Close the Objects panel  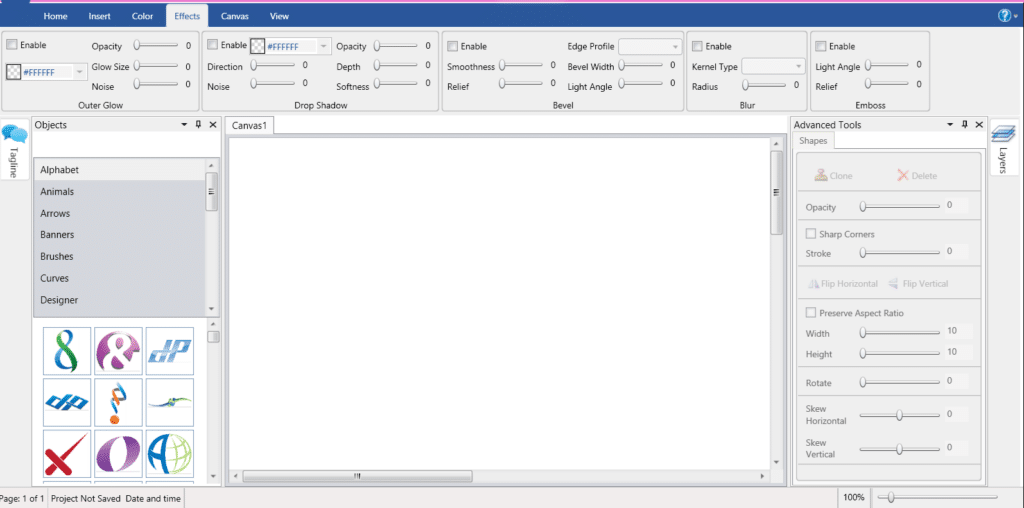pyautogui.click(x=213, y=125)
